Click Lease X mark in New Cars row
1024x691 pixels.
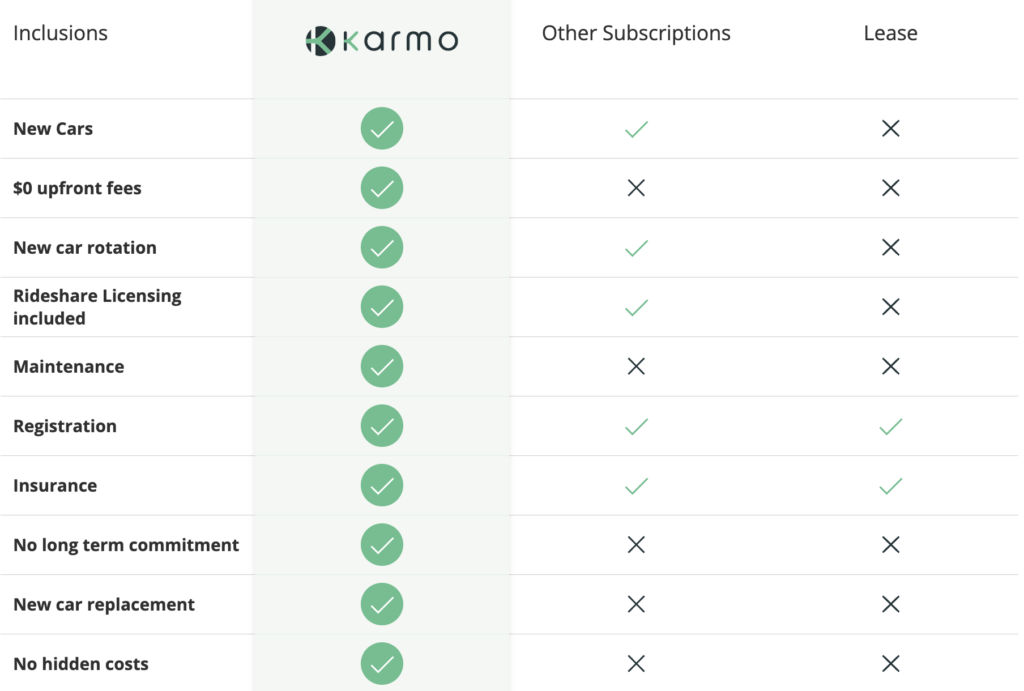[x=890, y=129]
